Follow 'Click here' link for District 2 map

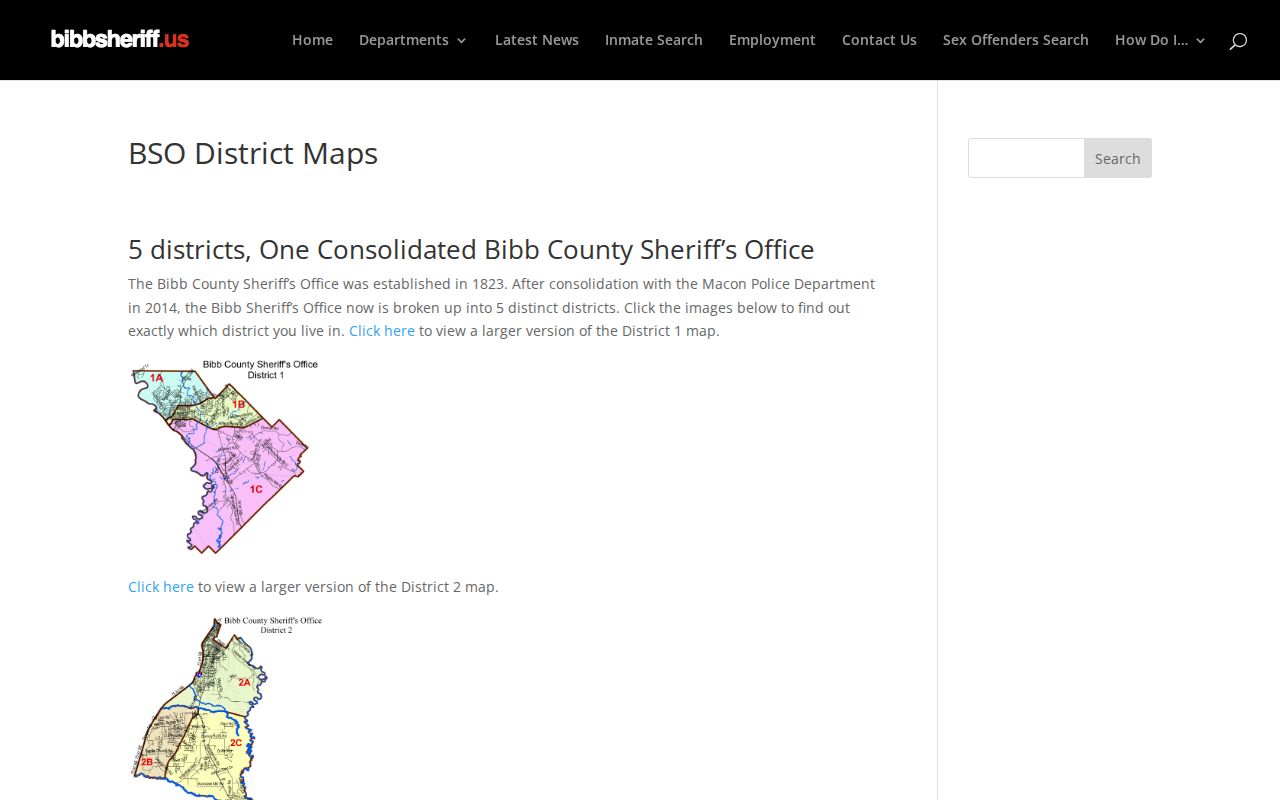pyautogui.click(x=161, y=587)
